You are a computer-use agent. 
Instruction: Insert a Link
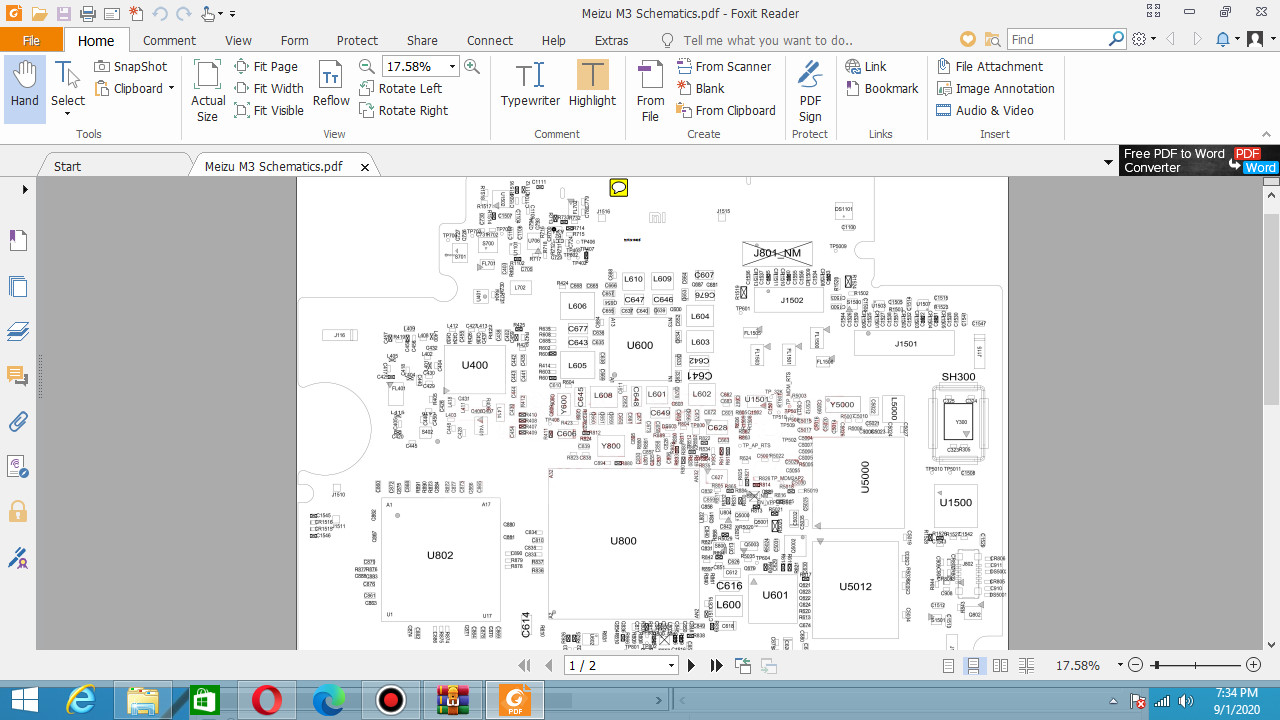pyautogui.click(x=866, y=66)
